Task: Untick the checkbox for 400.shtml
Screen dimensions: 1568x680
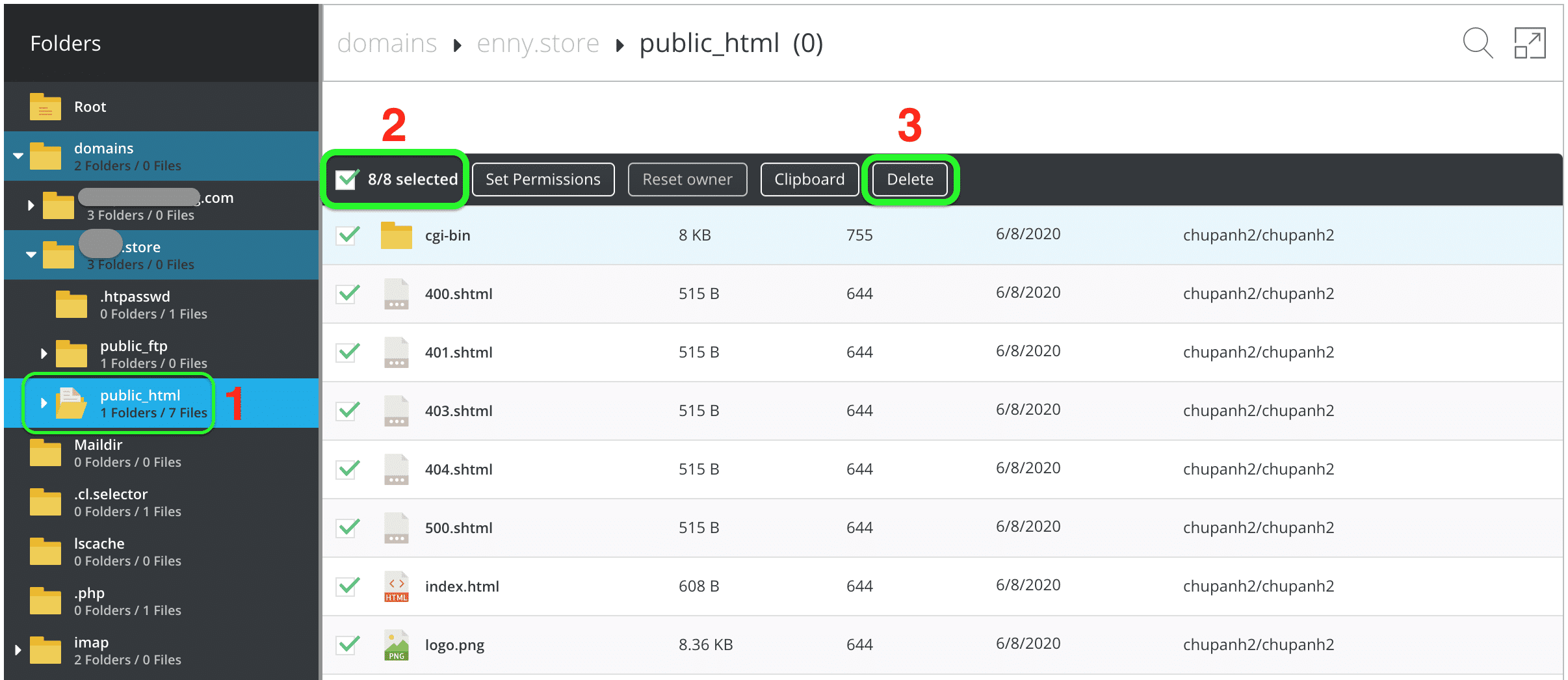Action: click(348, 293)
